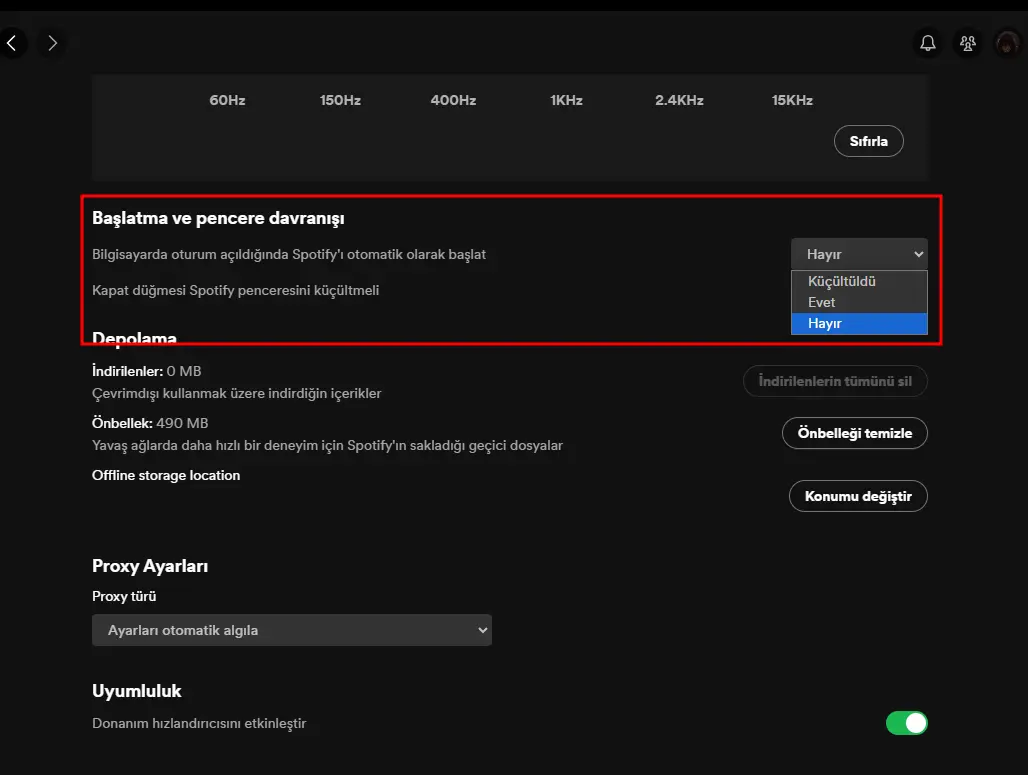Click İndirilenlerin tümünü sil button
Viewport: 1028px width, 775px height.
[835, 381]
